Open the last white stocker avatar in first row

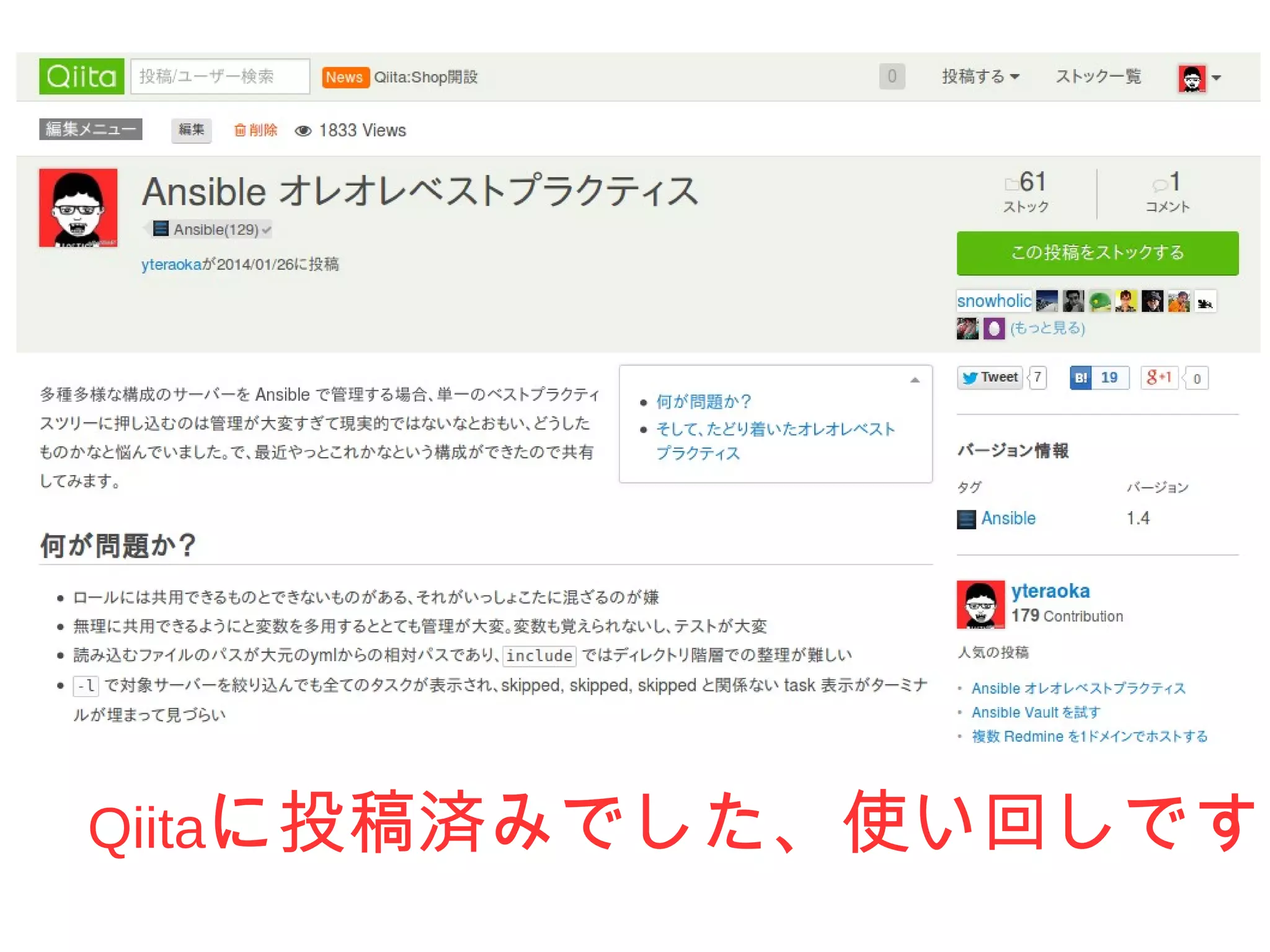1205,301
